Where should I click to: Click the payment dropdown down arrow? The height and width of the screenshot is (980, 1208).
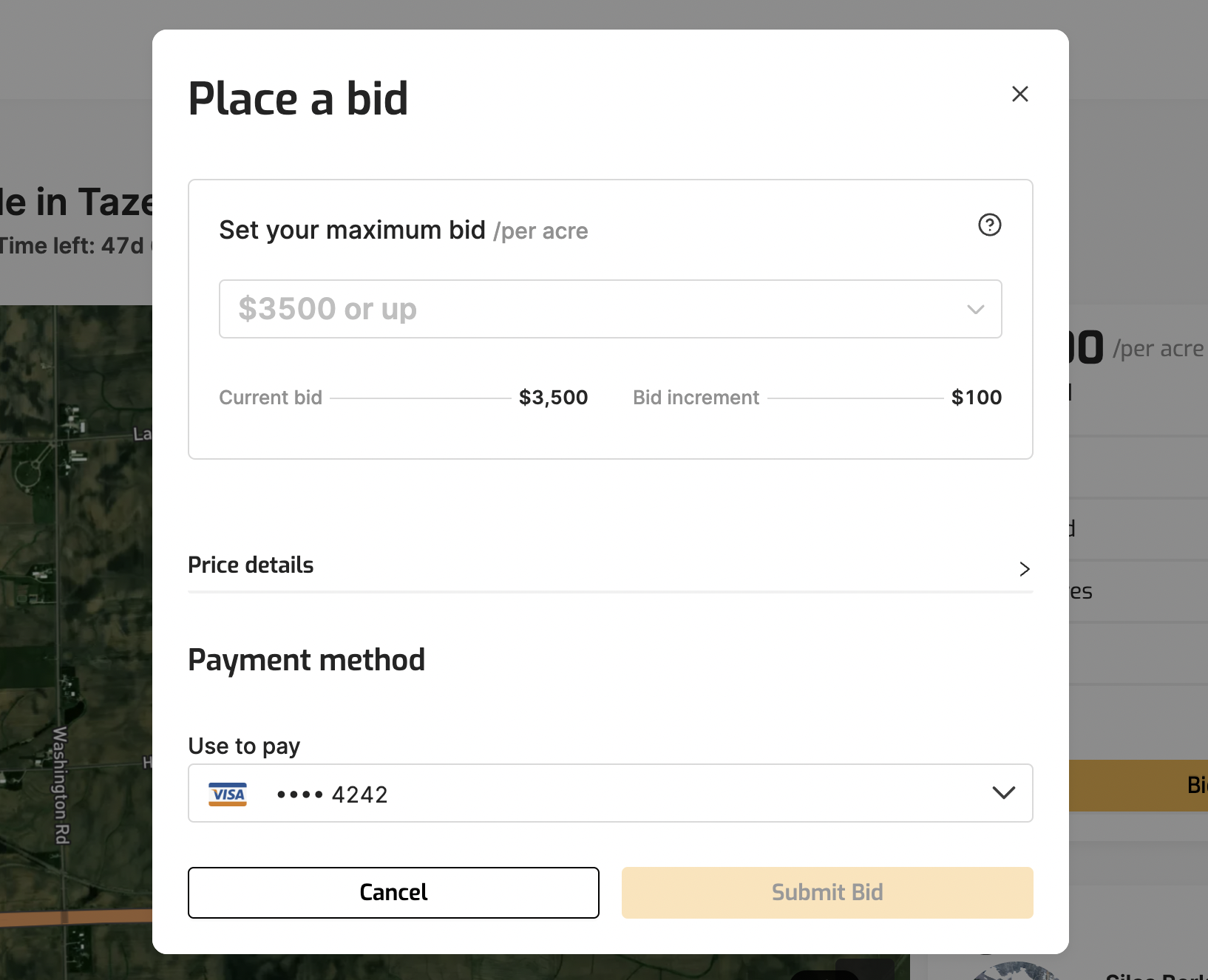1003,793
